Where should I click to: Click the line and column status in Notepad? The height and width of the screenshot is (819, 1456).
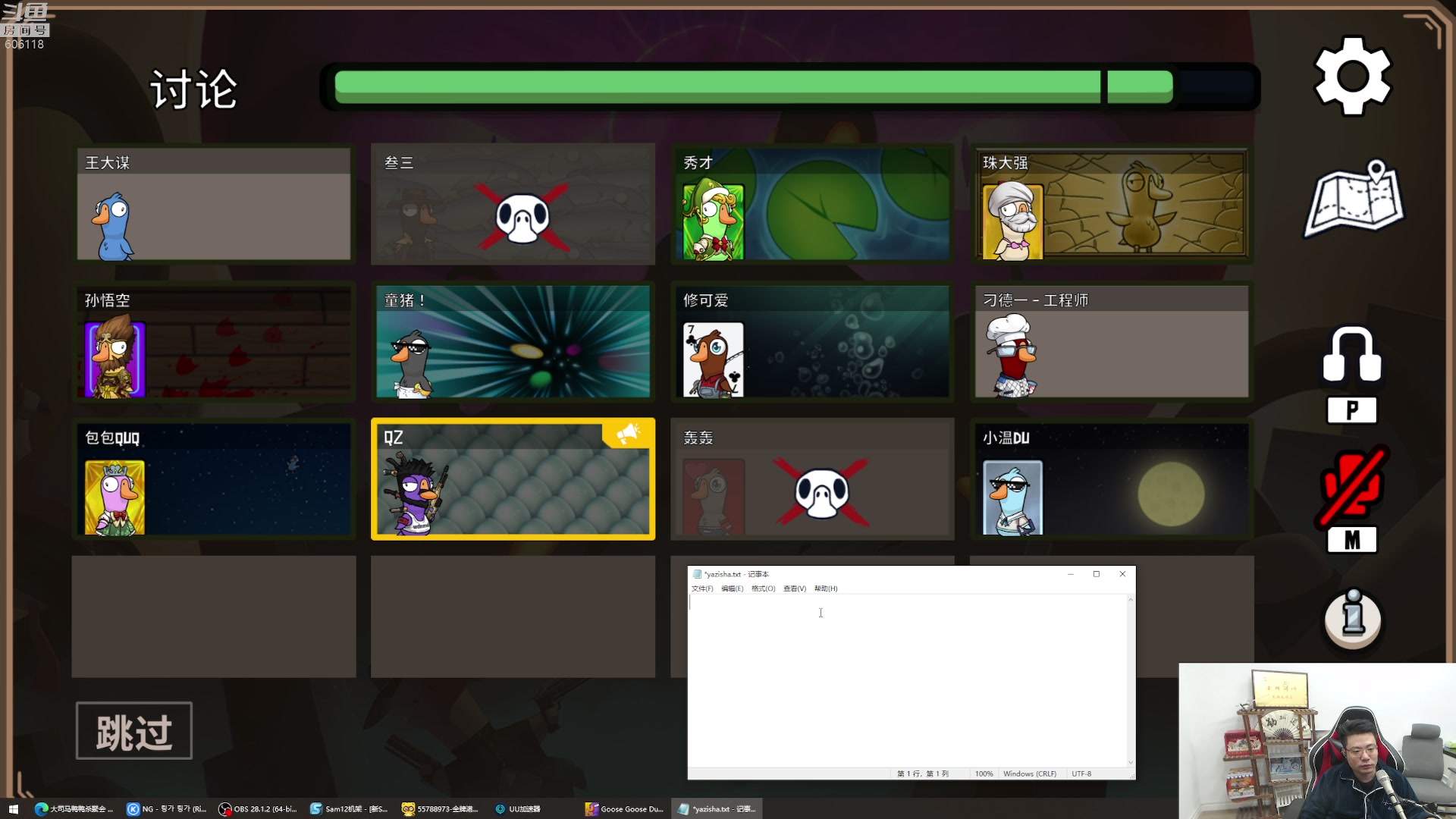coord(922,773)
